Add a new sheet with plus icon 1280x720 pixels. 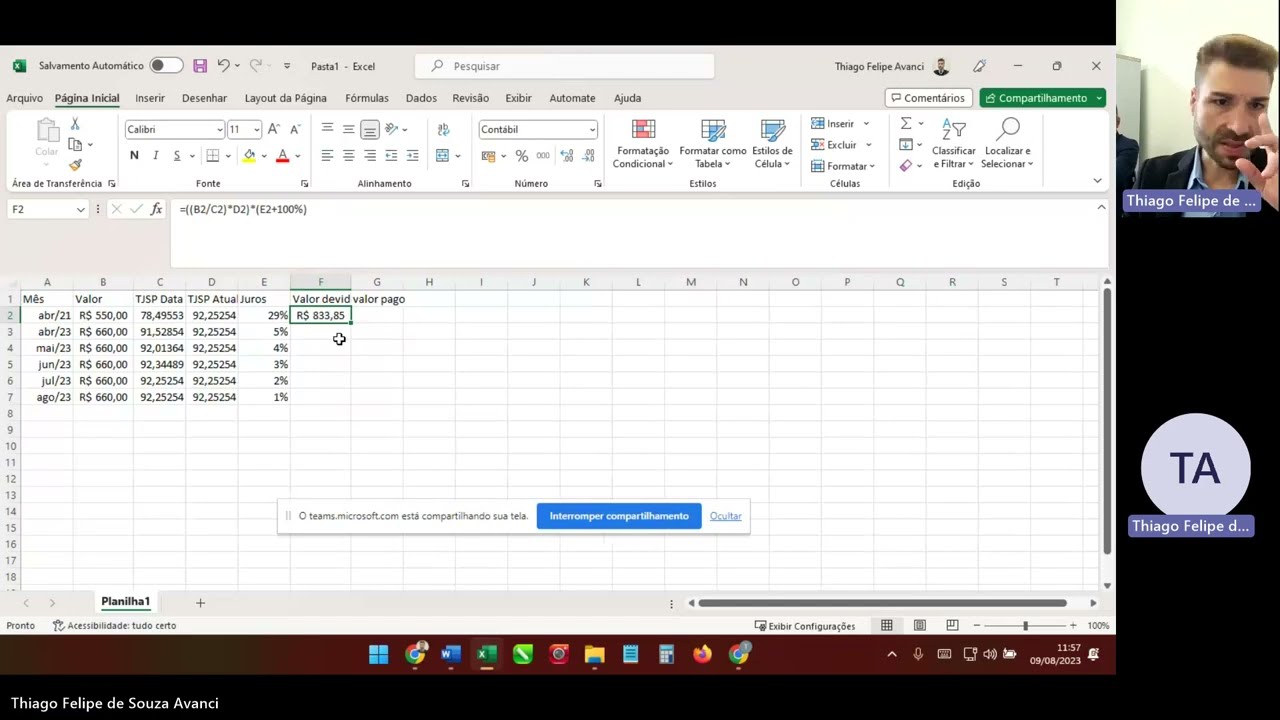click(x=200, y=603)
